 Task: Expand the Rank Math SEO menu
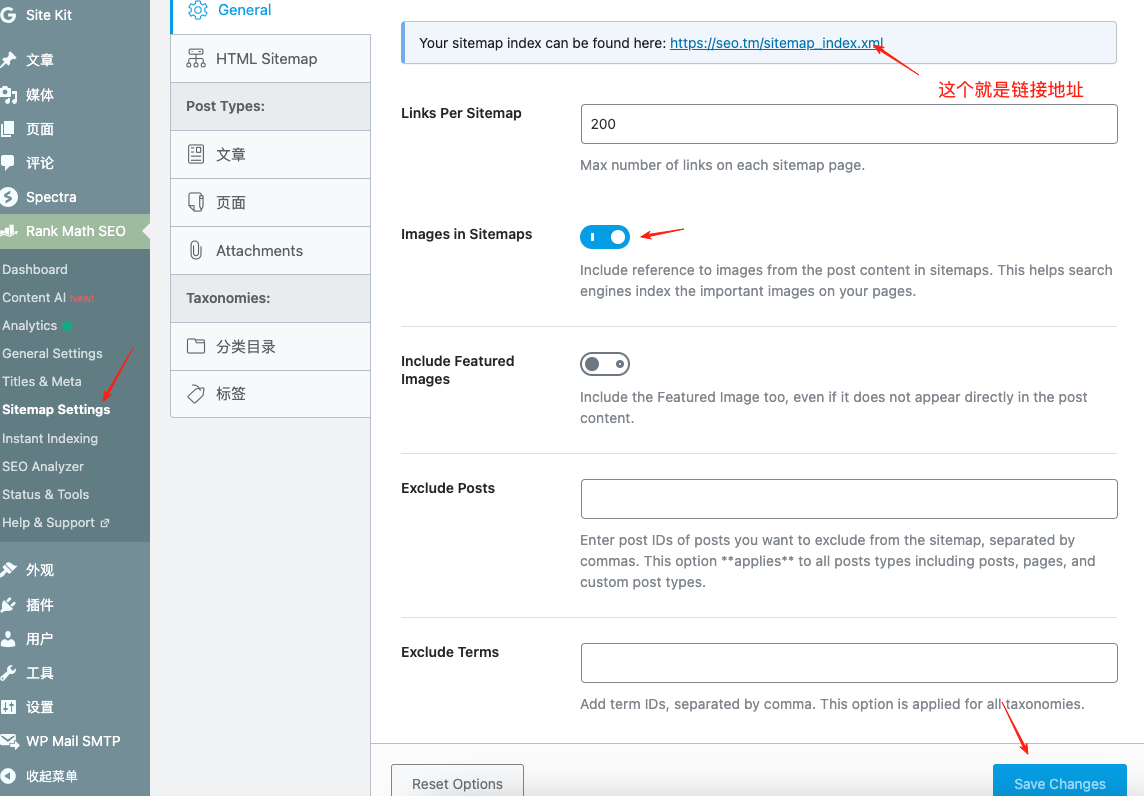[75, 231]
